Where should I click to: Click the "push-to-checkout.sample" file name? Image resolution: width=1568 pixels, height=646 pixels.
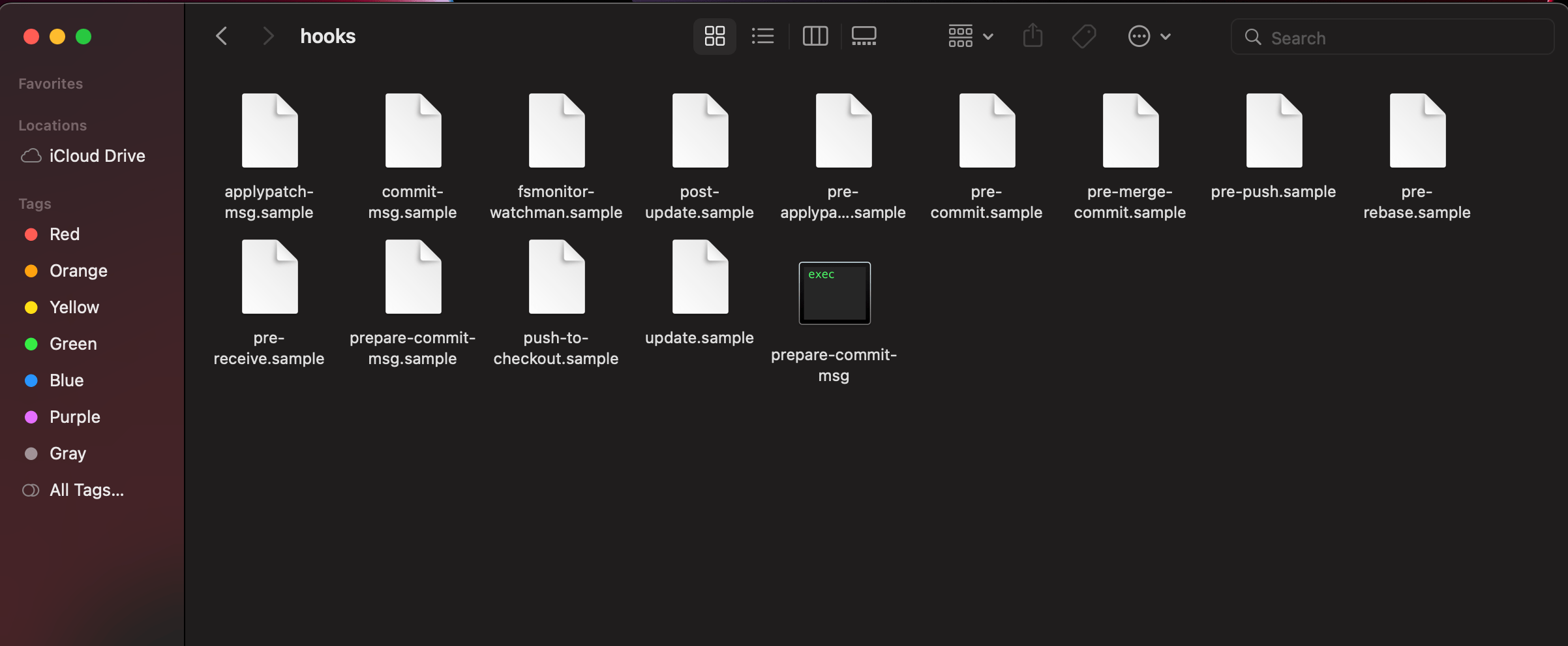tap(556, 348)
